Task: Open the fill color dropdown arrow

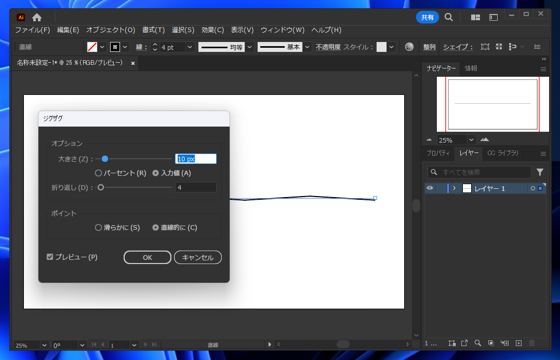Action: [102, 47]
